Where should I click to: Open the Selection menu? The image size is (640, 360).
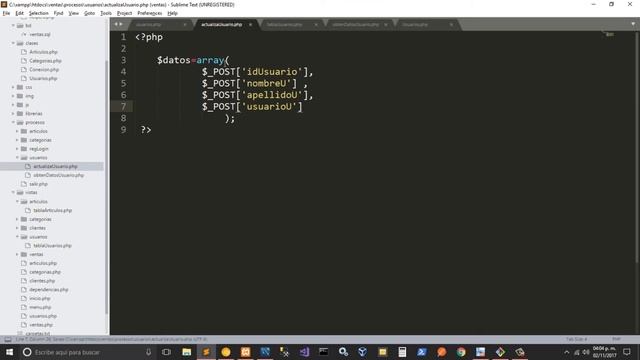38,13
